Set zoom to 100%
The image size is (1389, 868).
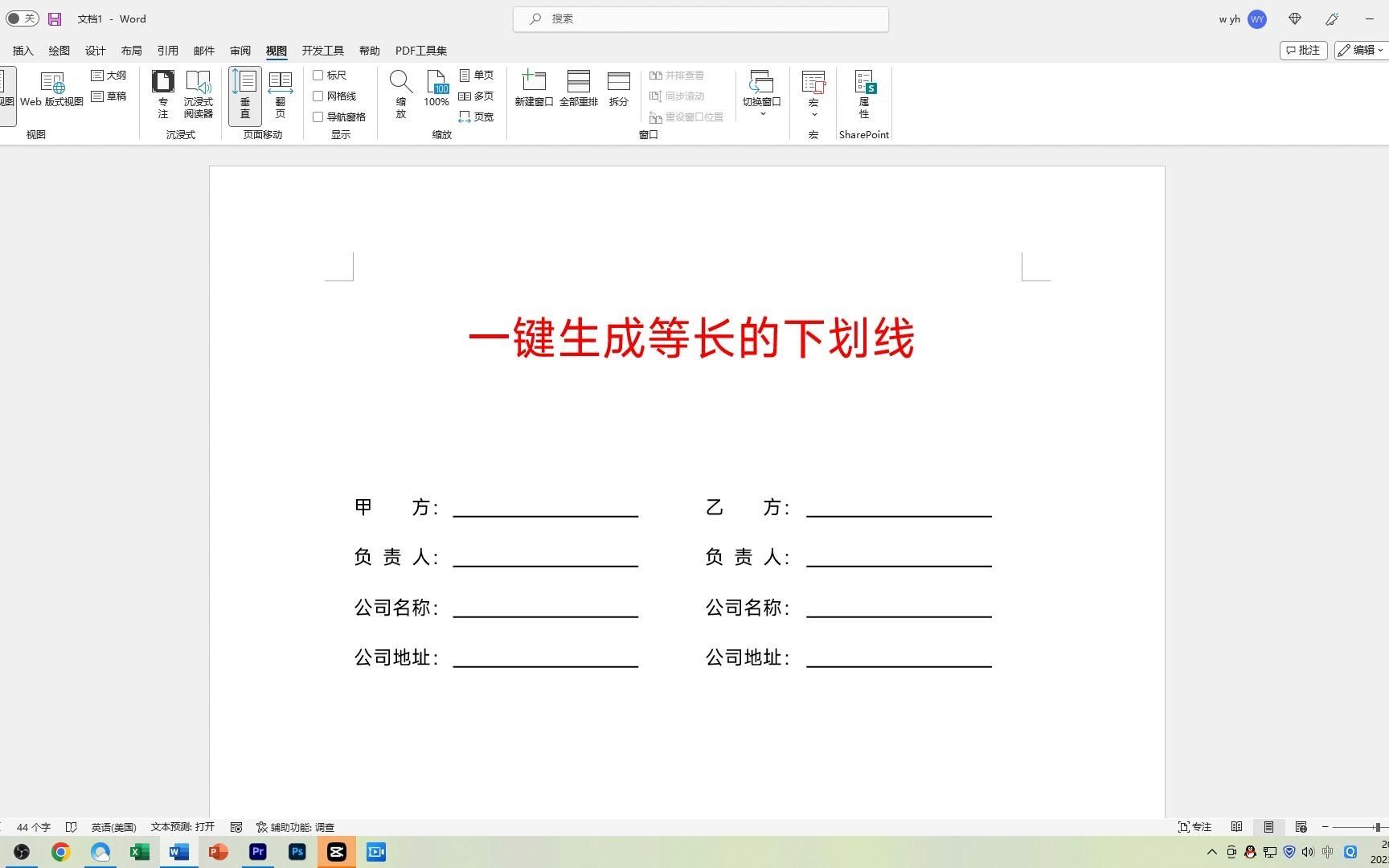436,89
